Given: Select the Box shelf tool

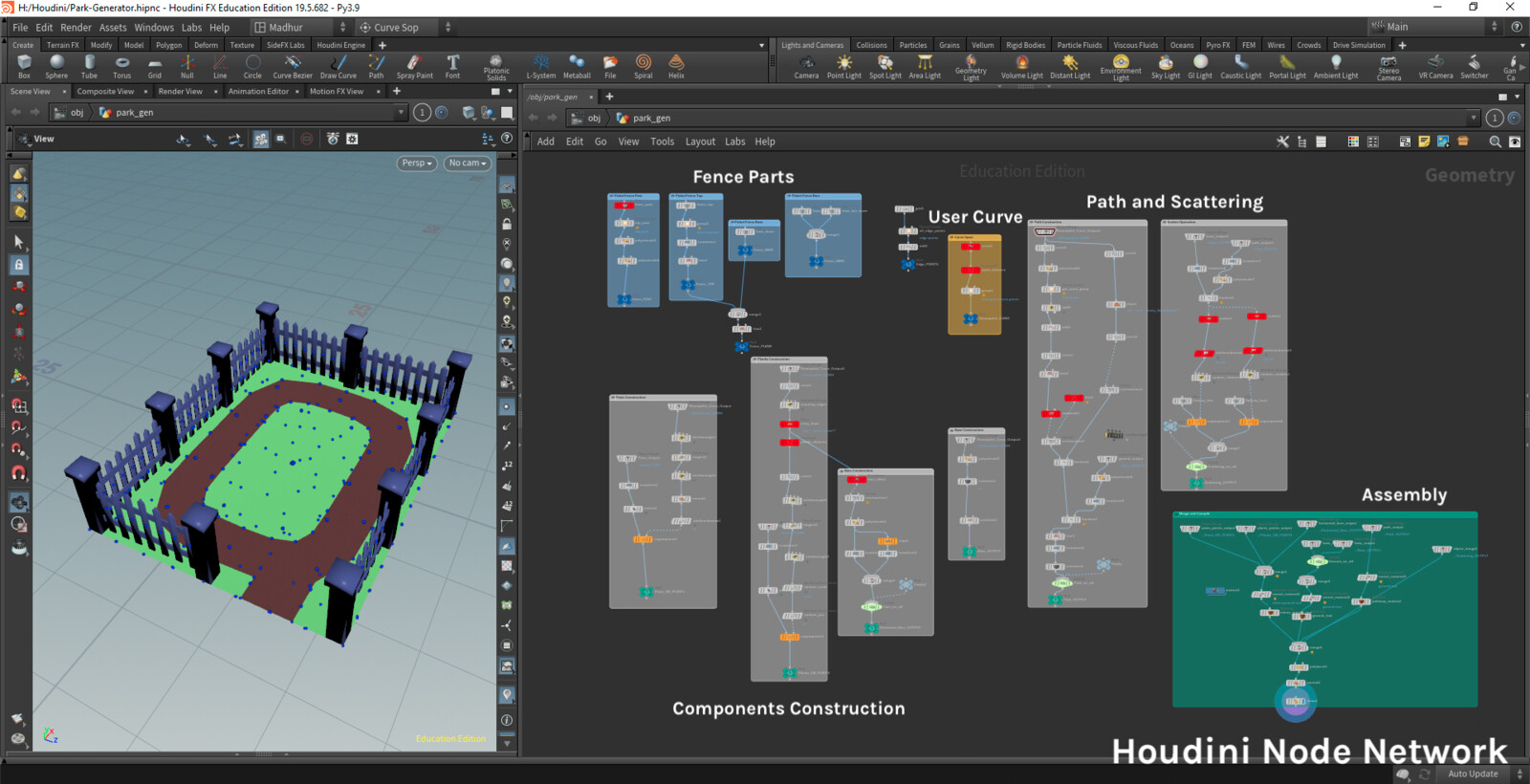Looking at the screenshot, I should 24,66.
